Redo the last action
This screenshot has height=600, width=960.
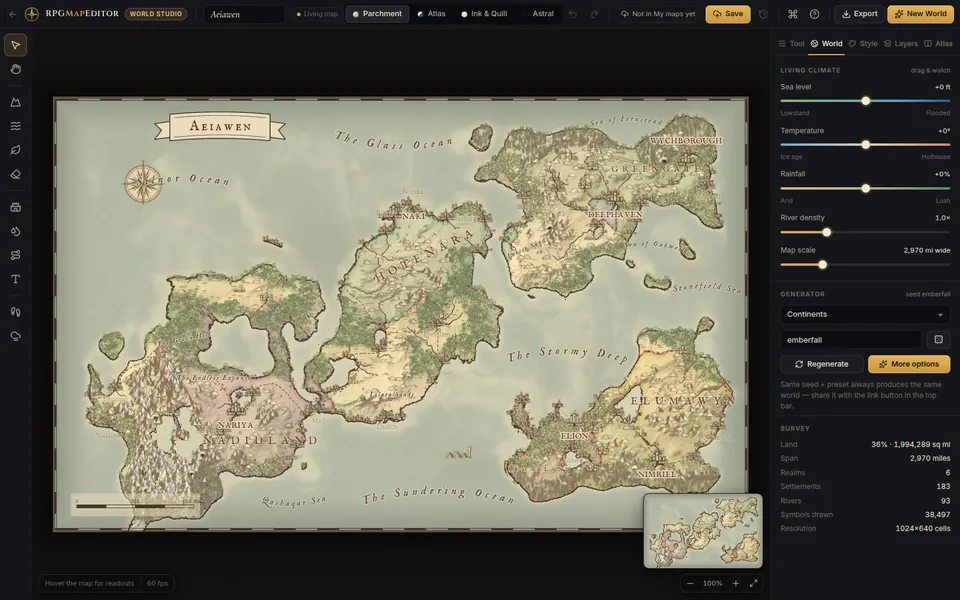[x=594, y=14]
